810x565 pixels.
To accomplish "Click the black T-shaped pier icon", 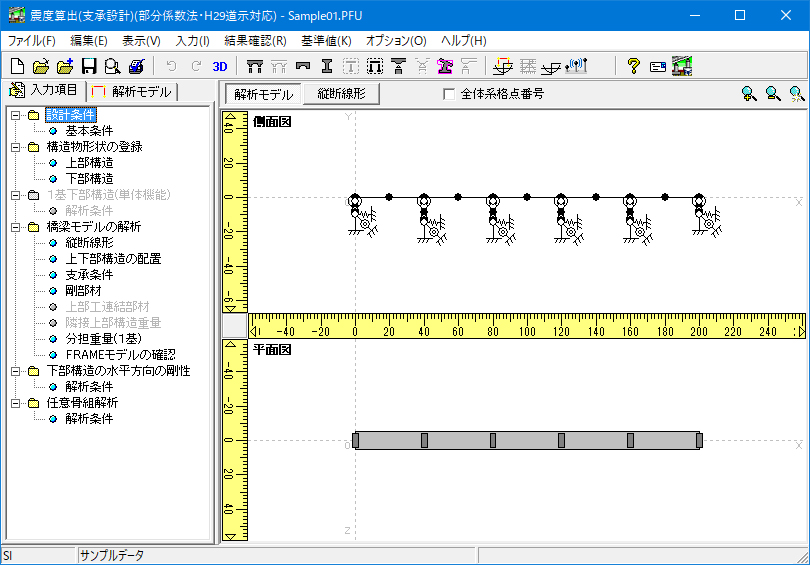I will click(x=398, y=66).
